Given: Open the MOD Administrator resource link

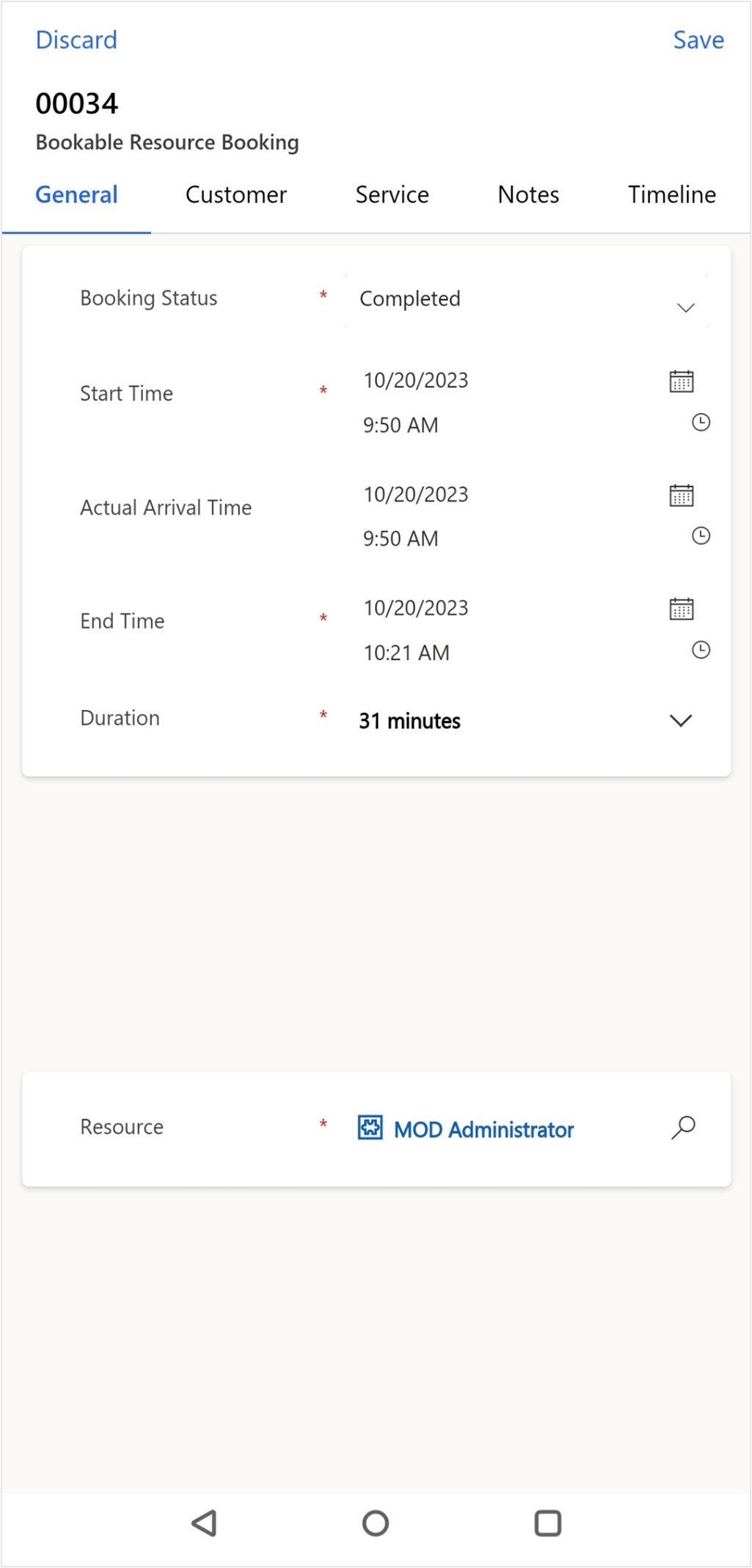Looking at the screenshot, I should tap(483, 1129).
